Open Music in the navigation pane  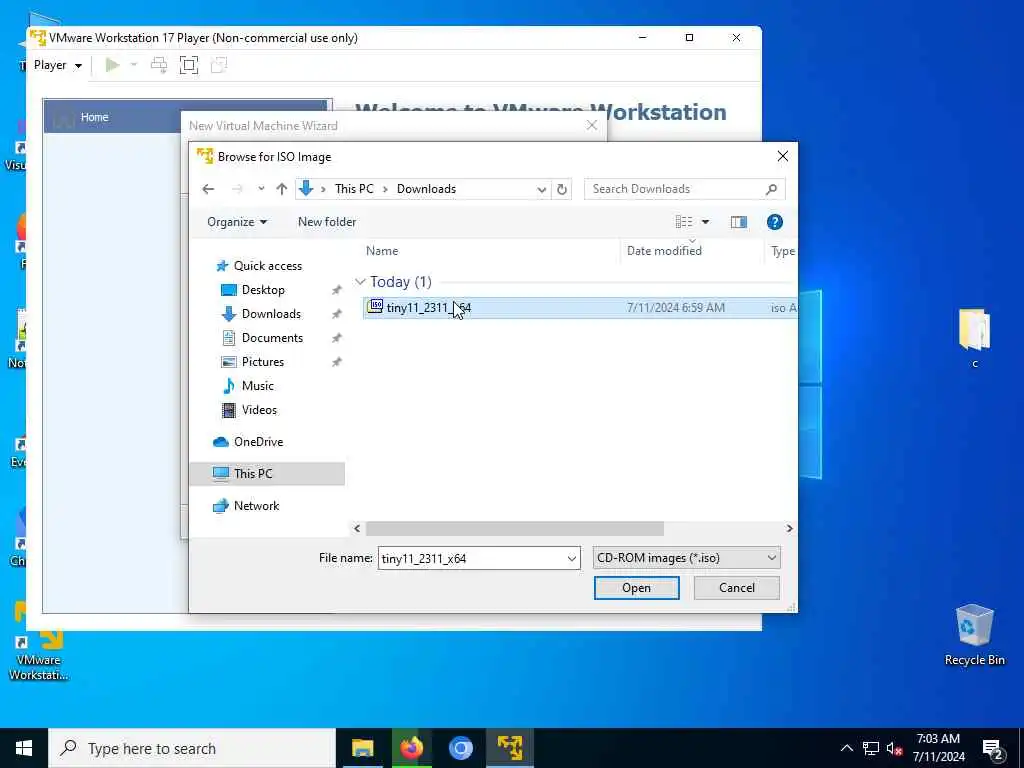(x=257, y=386)
